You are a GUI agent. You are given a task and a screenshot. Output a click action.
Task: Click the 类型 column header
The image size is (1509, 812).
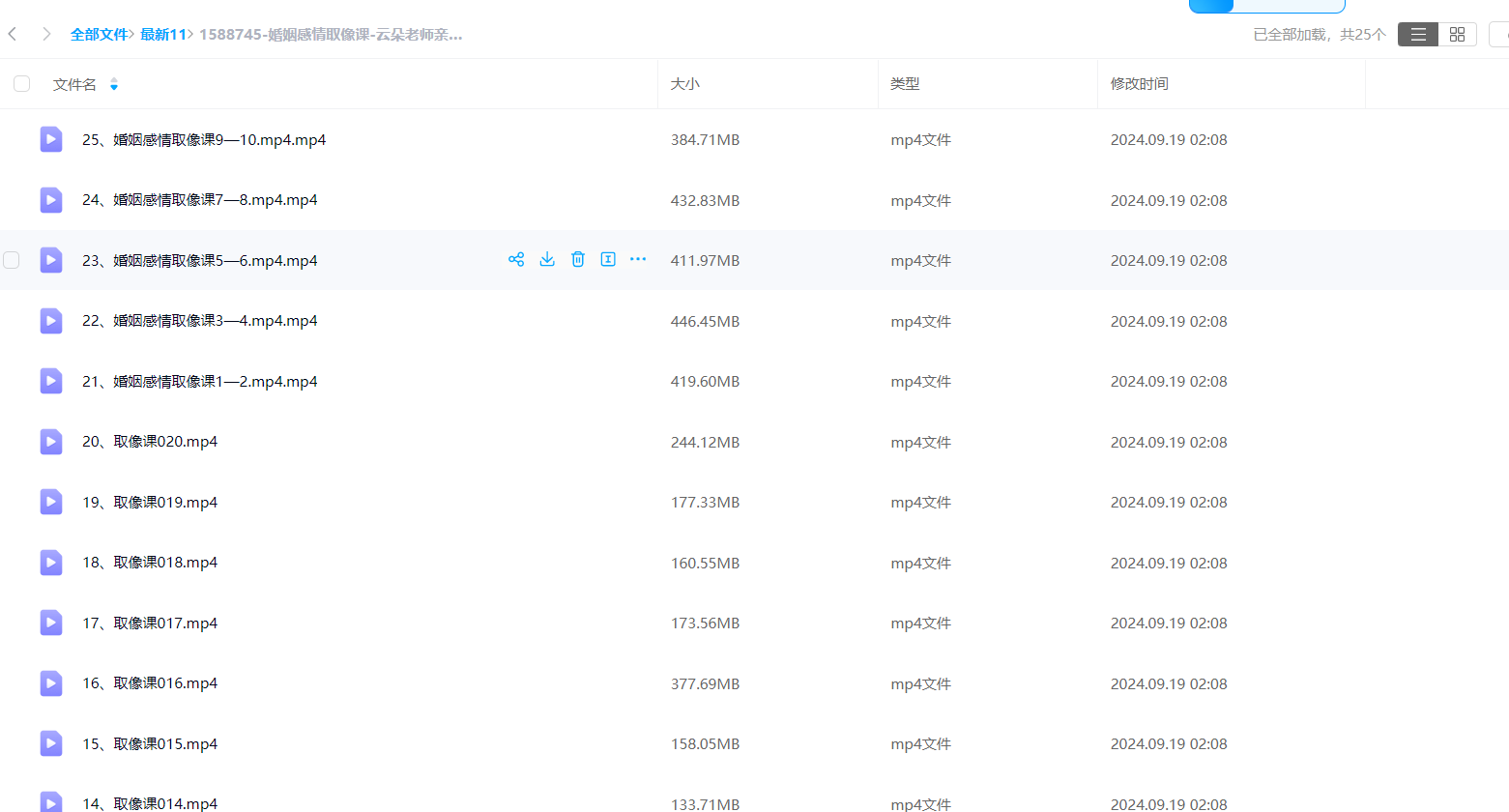coord(905,84)
